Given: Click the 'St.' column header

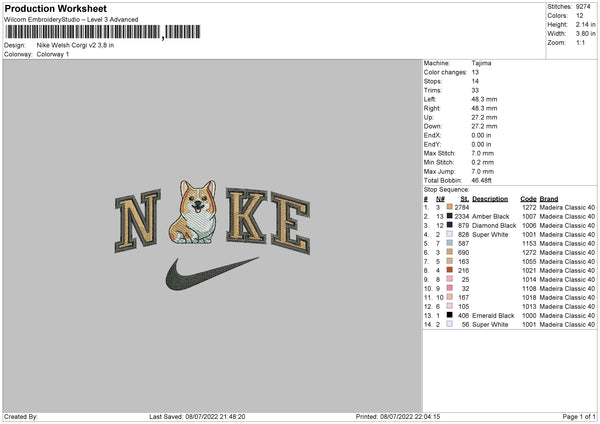Looking at the screenshot, I should [x=465, y=199].
